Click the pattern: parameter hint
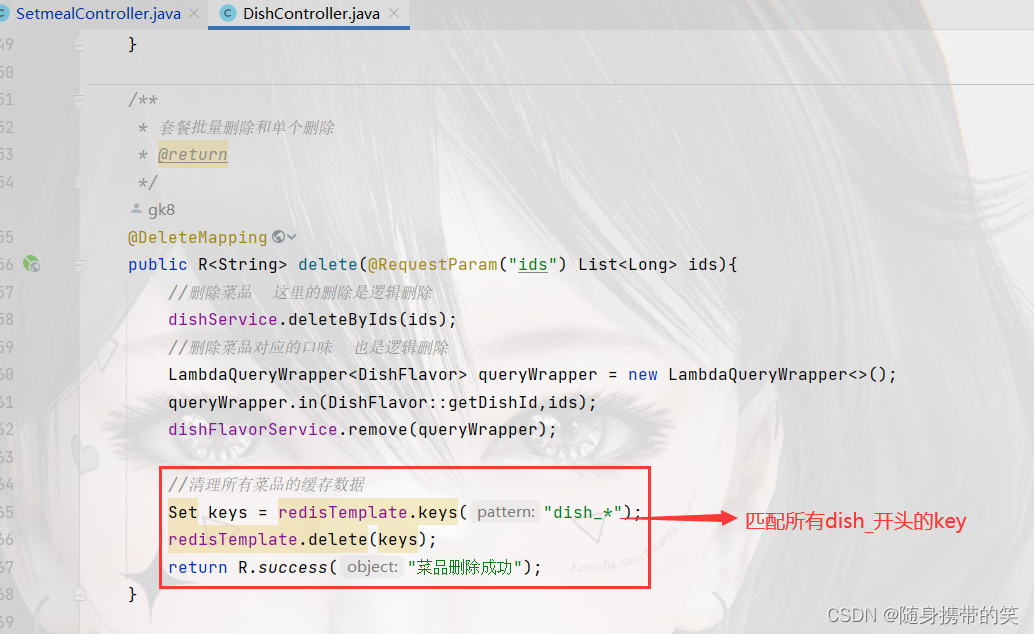The width and height of the screenshot is (1034, 634). pos(506,512)
